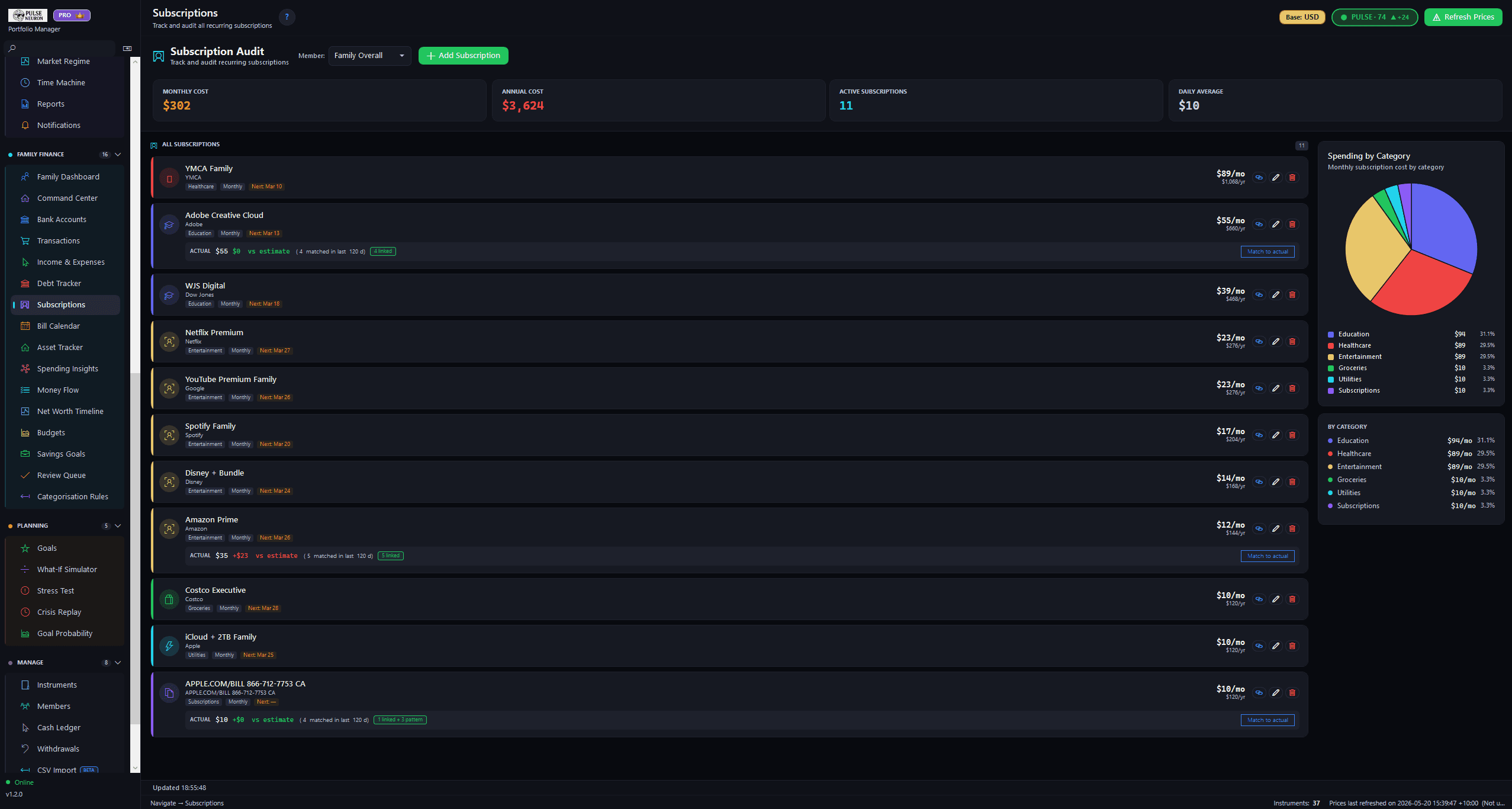
Task: Match APPLE.COM/BILL to actual
Action: click(1267, 720)
